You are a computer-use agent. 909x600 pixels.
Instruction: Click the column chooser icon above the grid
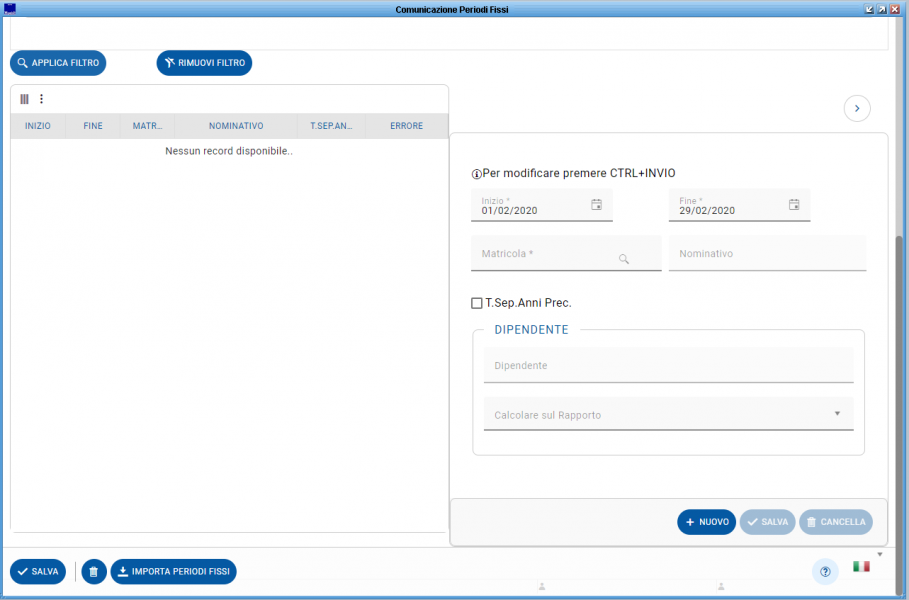coord(24,99)
